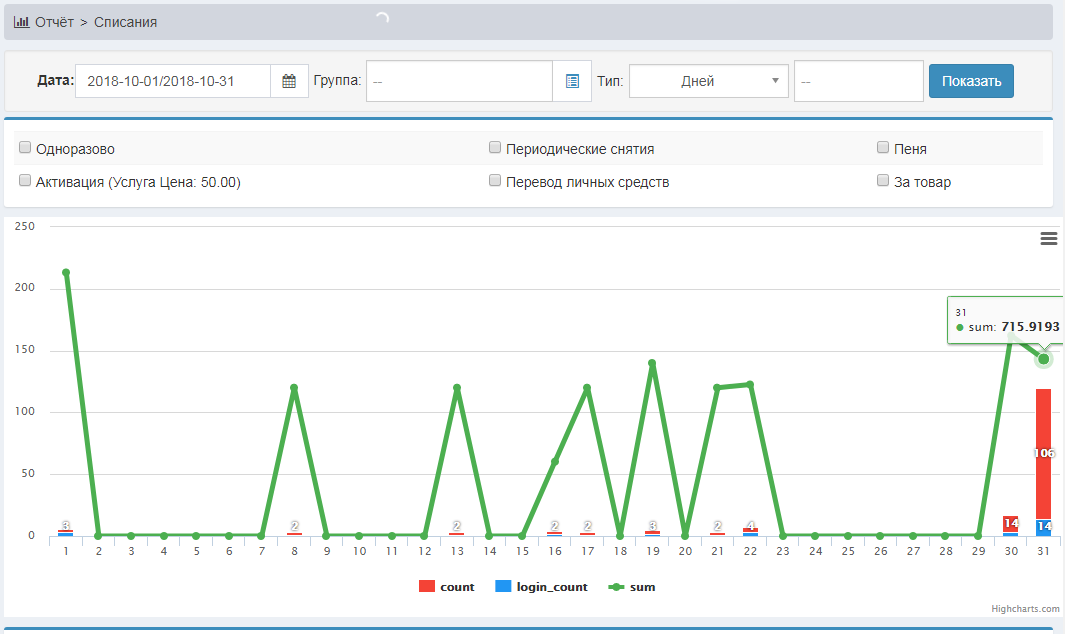Click the Списания breadcrumb item

(x=125, y=22)
